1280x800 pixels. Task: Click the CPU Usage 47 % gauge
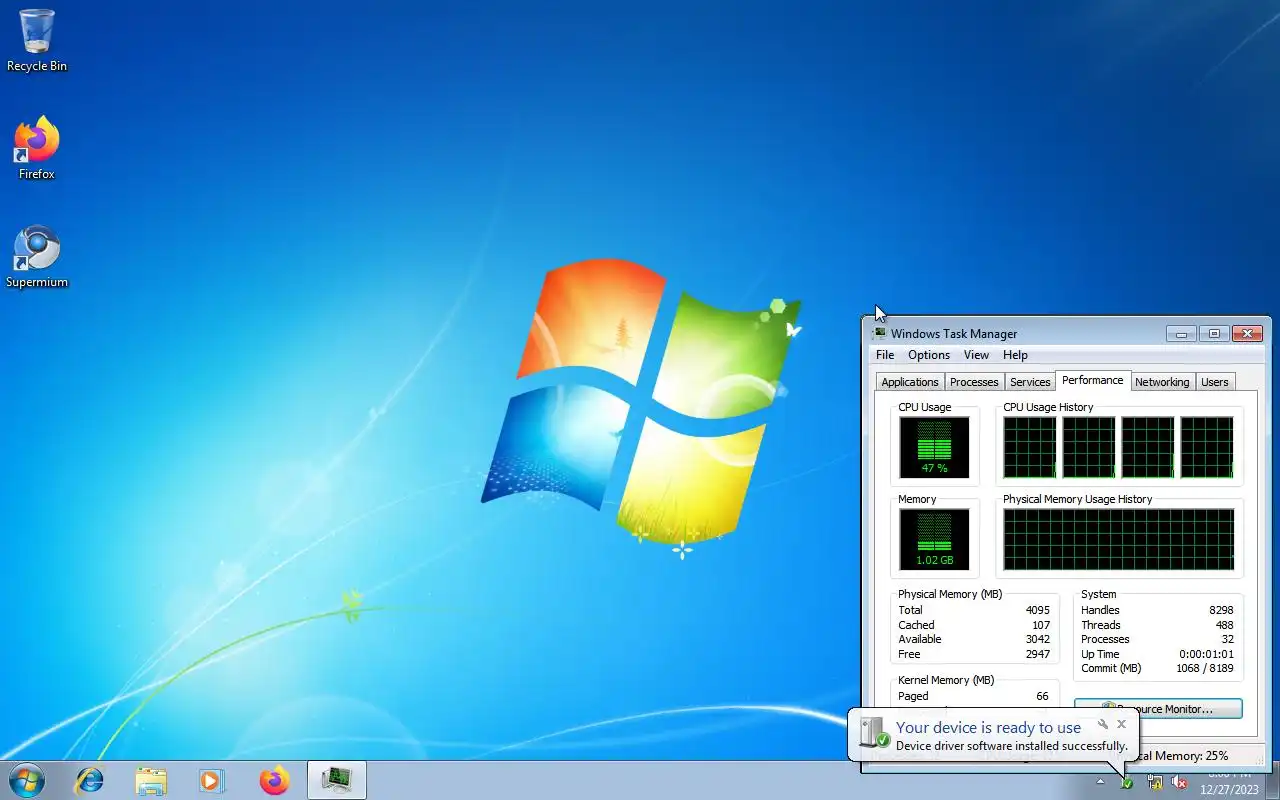(x=934, y=447)
